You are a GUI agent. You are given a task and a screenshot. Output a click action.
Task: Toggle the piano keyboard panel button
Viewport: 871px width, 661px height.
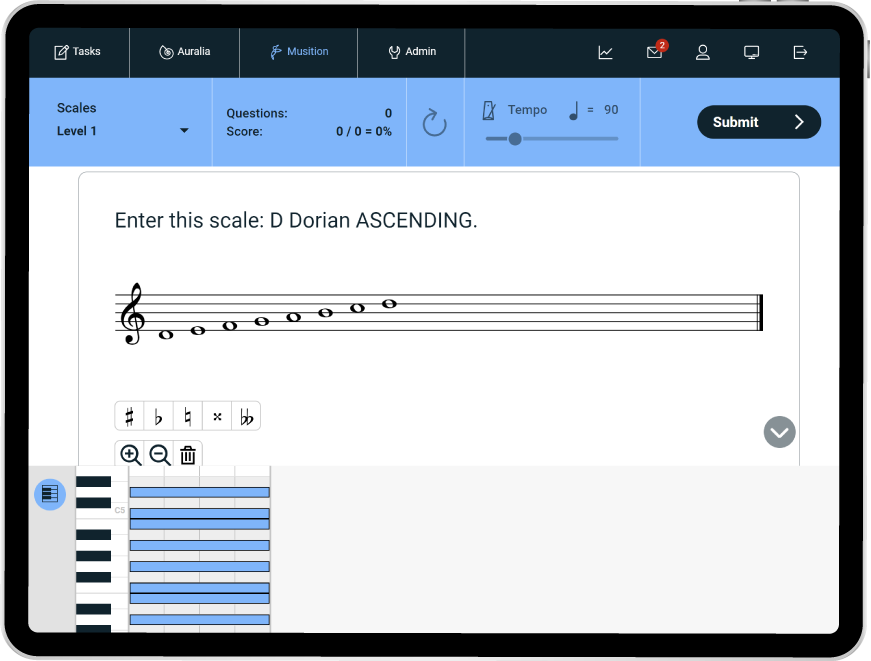click(50, 494)
